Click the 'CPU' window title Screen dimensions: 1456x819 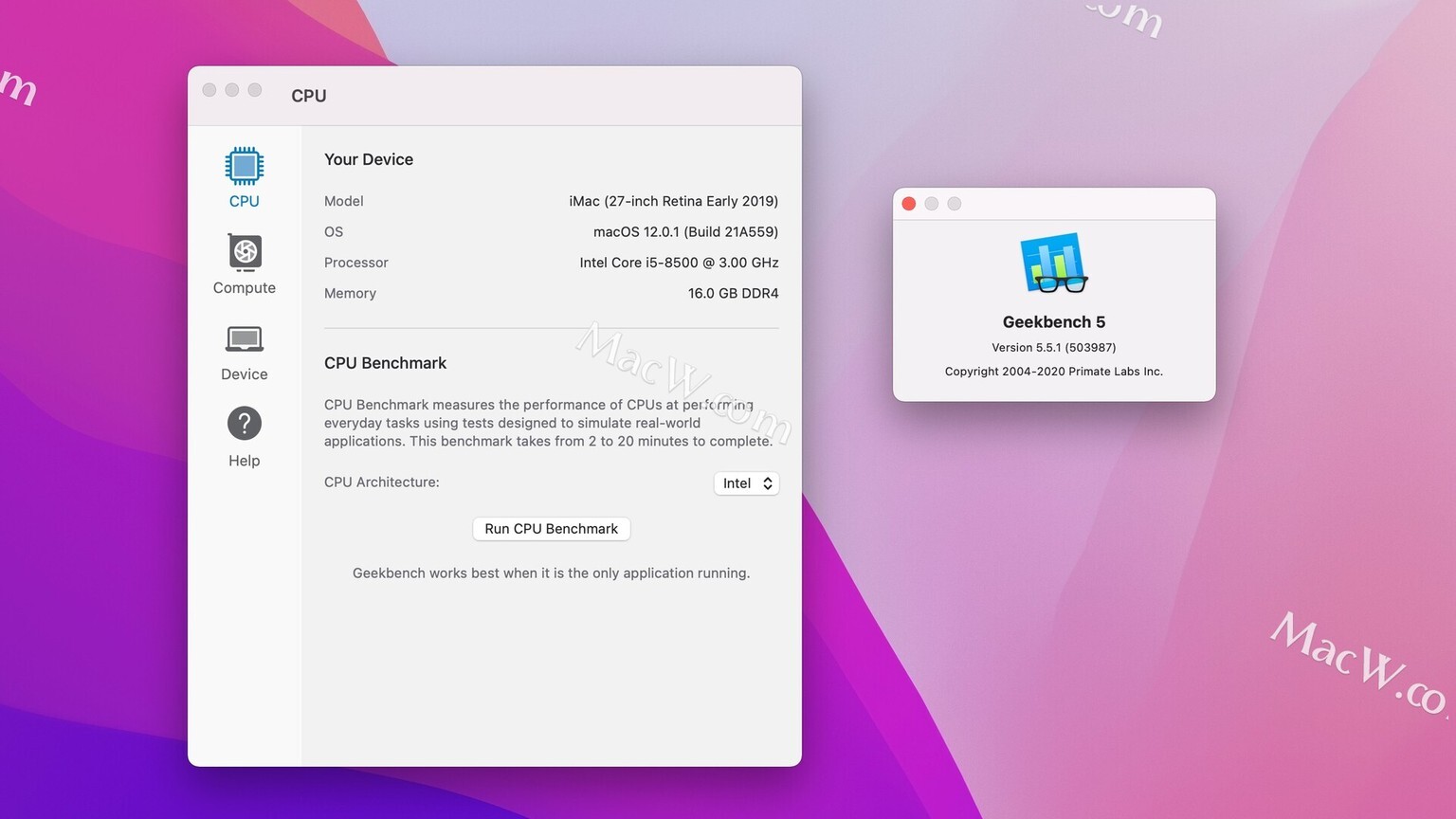(x=309, y=96)
